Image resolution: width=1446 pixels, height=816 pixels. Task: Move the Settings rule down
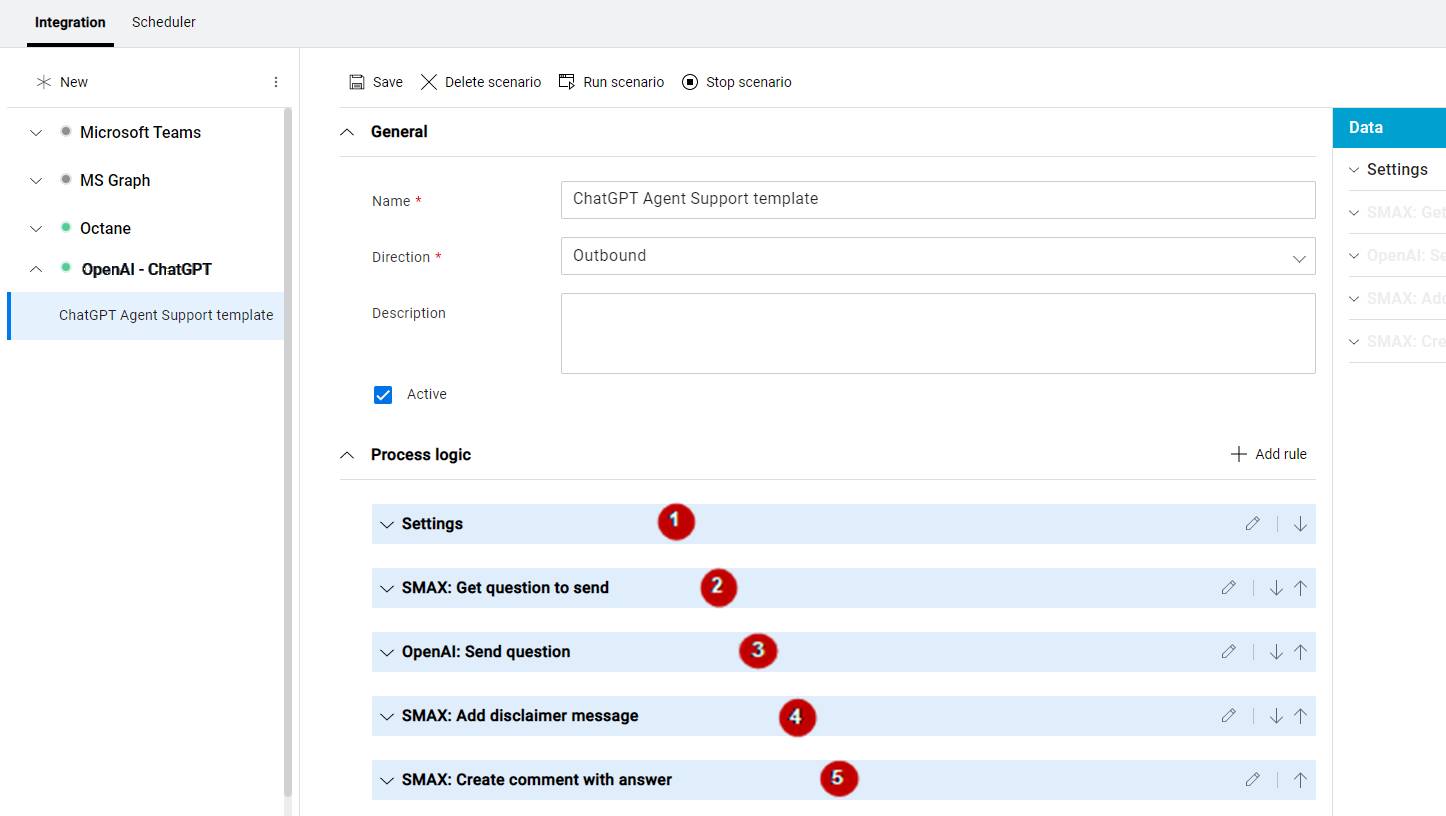coord(1299,523)
